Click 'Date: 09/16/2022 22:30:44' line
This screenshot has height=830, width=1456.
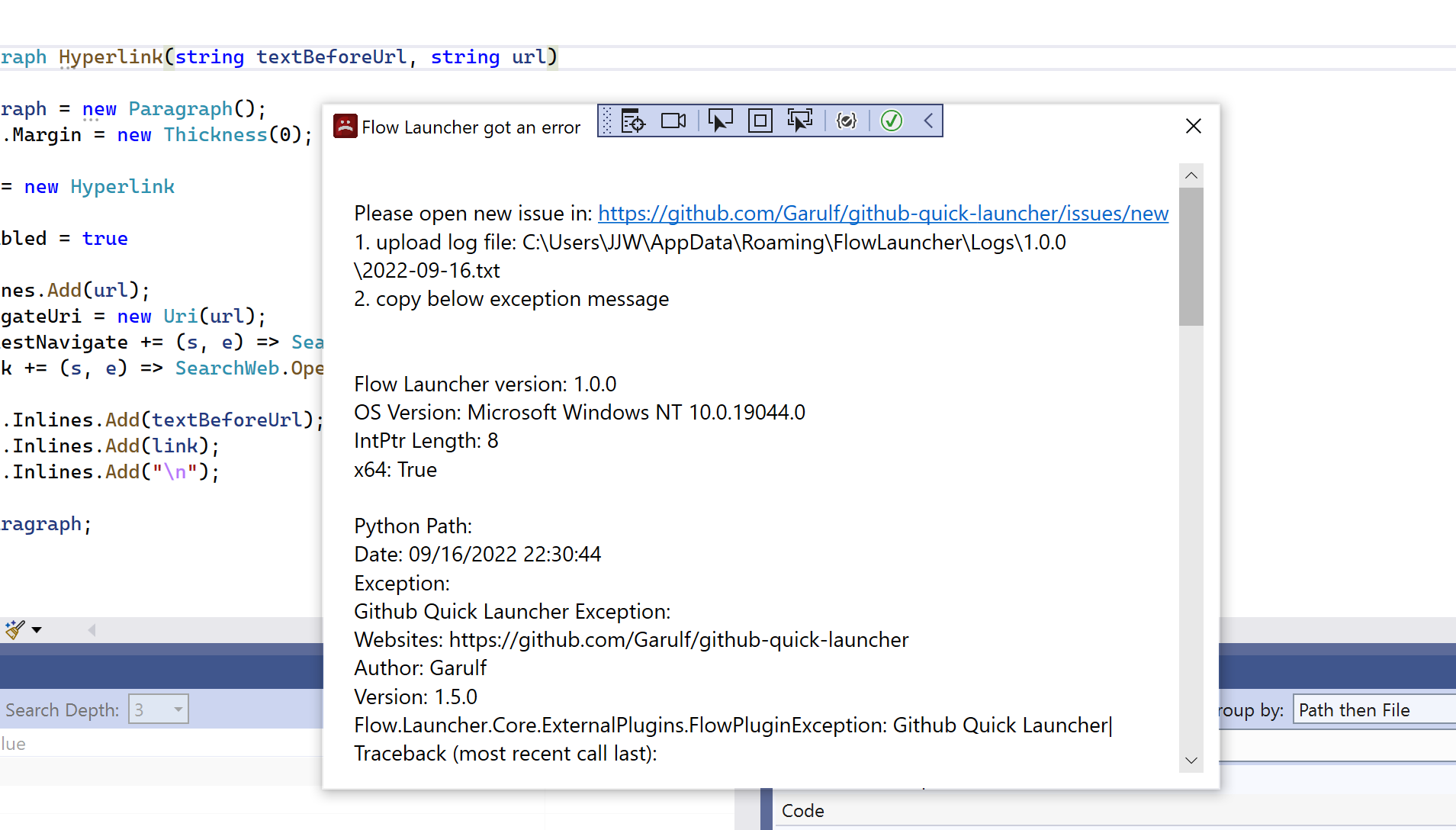pyautogui.click(x=477, y=555)
